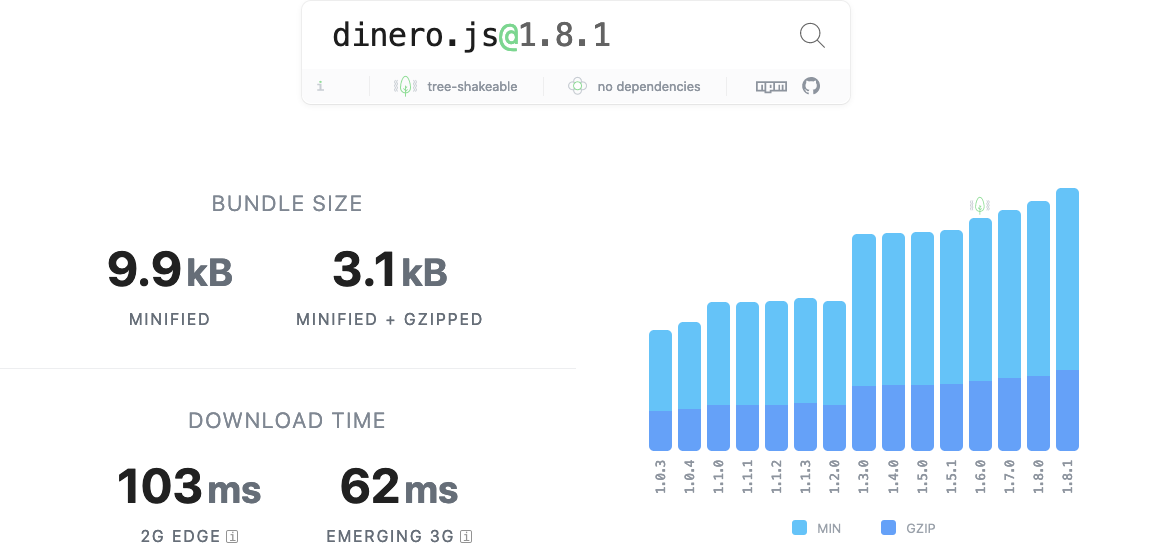Select the 1.5.0 version bar

(x=923, y=341)
